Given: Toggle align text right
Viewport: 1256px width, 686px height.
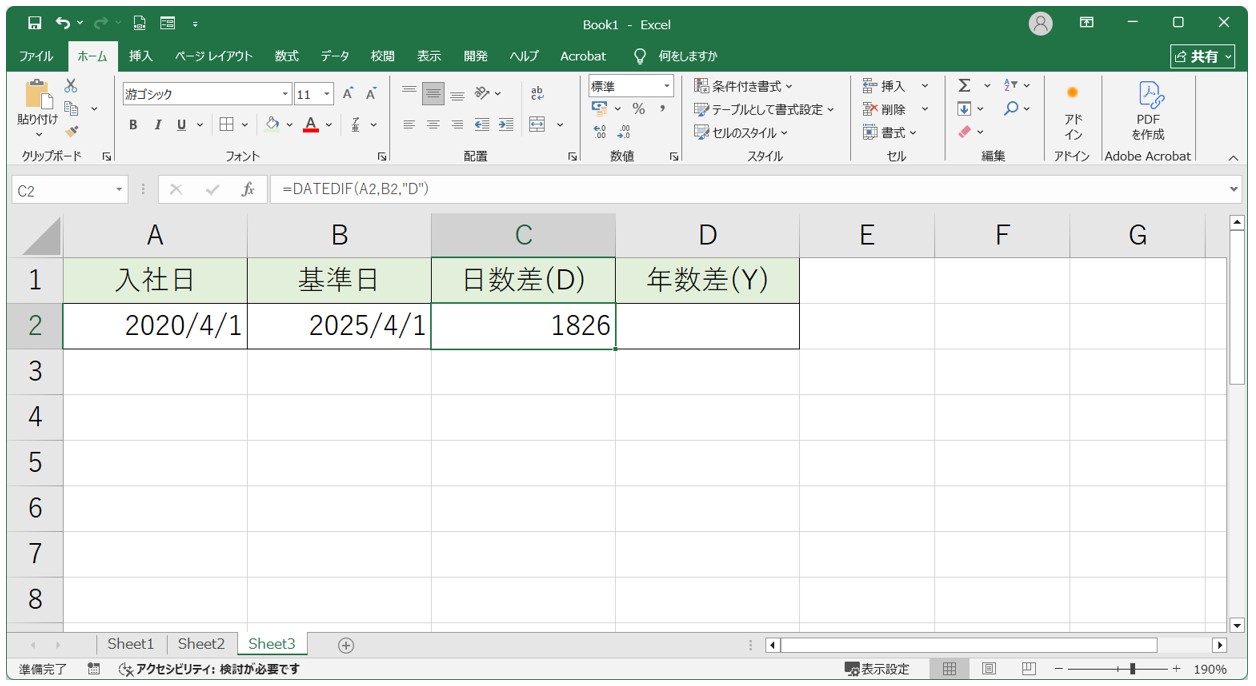Looking at the screenshot, I should pos(457,125).
